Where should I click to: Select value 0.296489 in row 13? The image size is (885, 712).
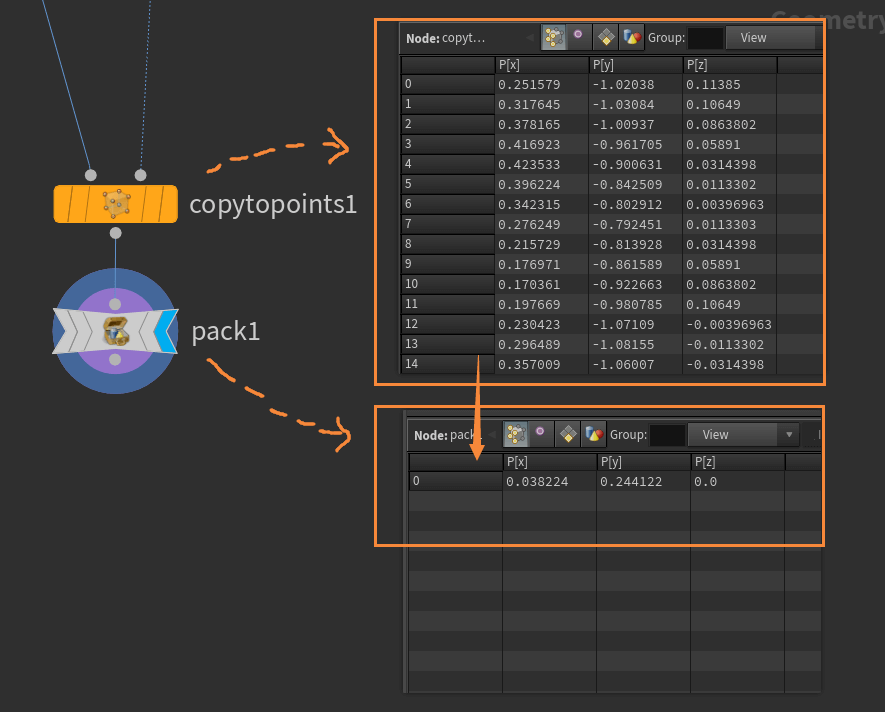point(529,344)
